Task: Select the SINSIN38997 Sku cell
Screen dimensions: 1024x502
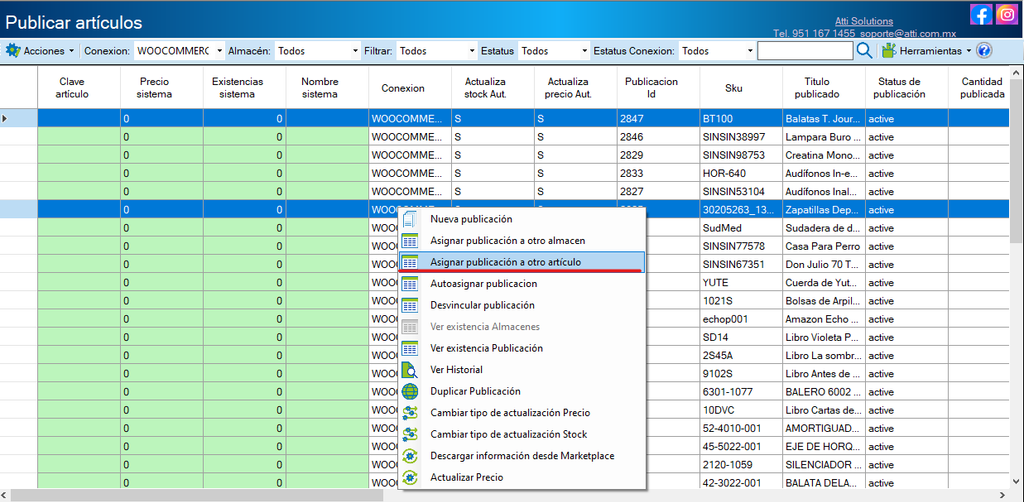Action: pyautogui.click(x=741, y=137)
